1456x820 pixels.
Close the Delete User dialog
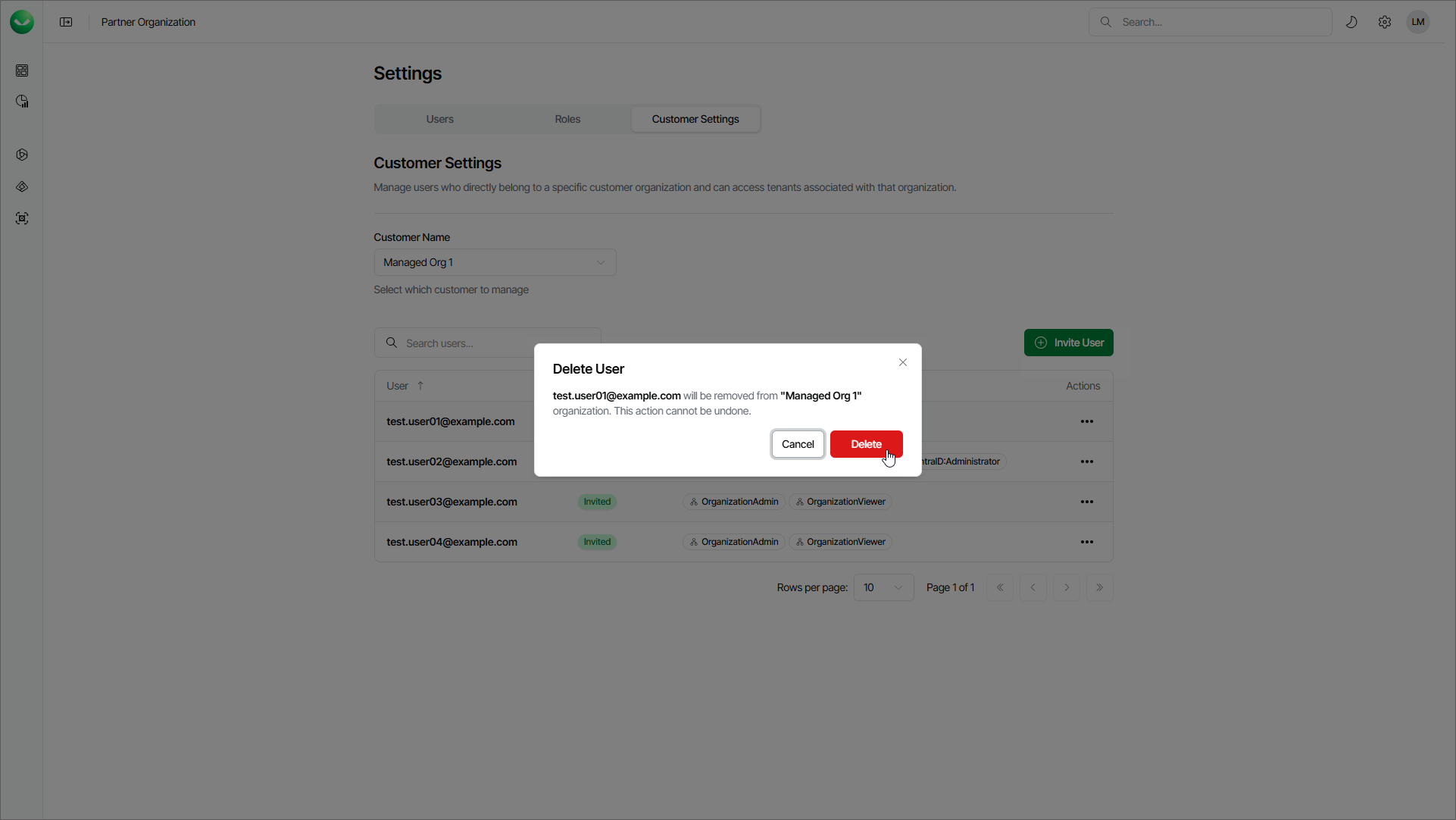point(903,362)
